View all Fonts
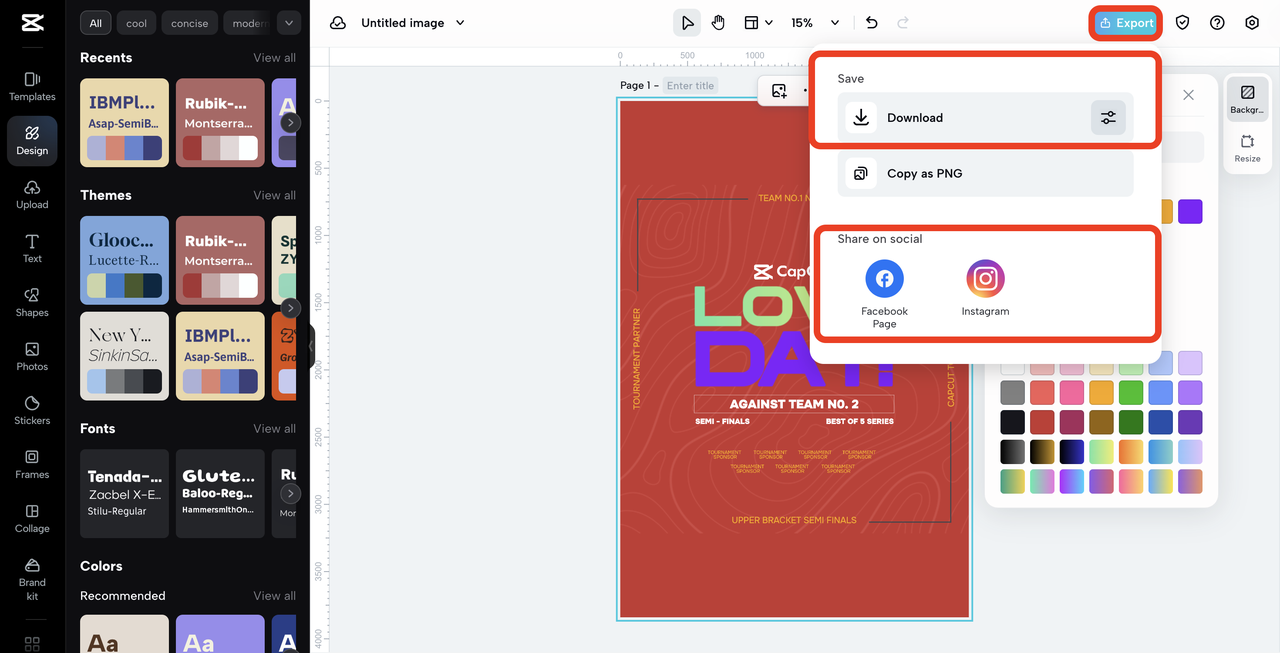 274,428
